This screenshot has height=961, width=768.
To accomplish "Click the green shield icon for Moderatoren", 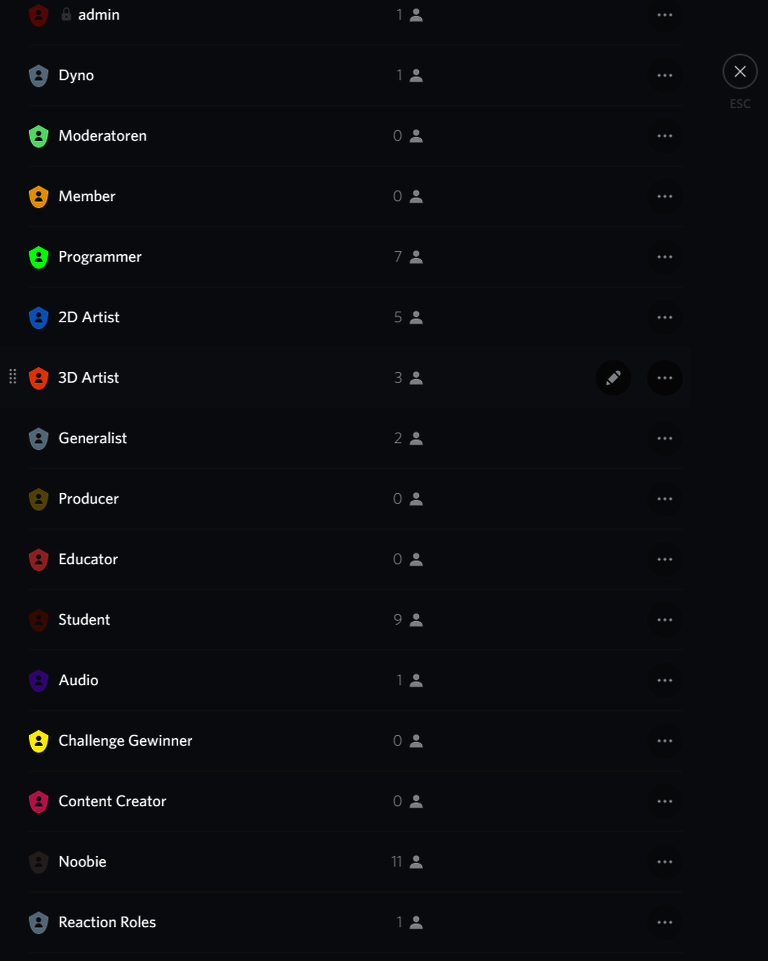I will pyautogui.click(x=39, y=136).
